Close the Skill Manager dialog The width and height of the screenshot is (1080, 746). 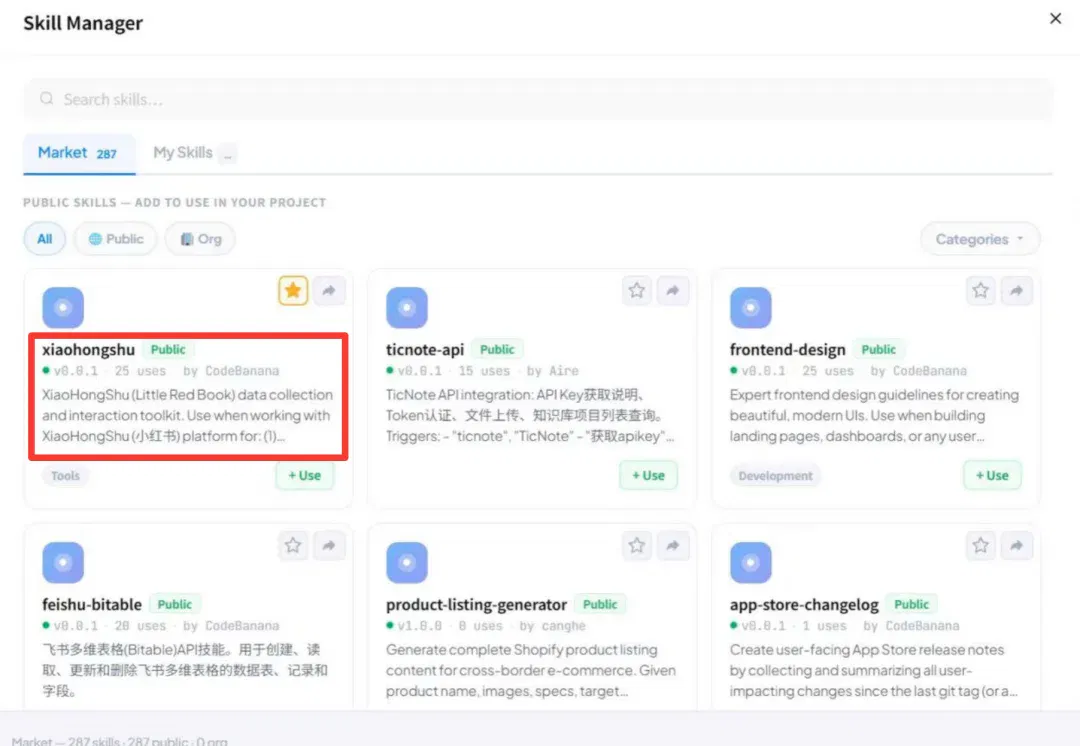pyautogui.click(x=1055, y=19)
